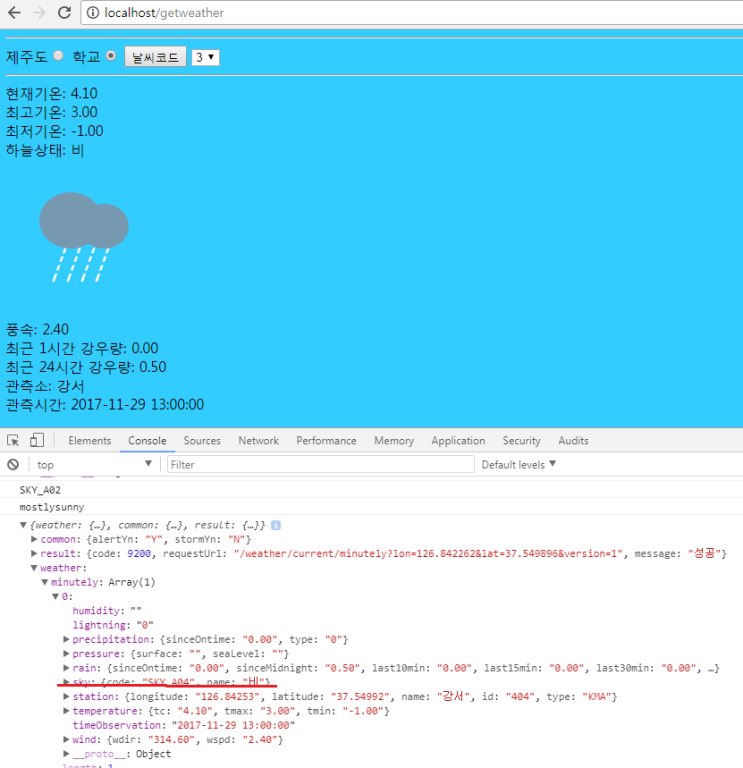Open the top execution context dropdown
743x768 pixels.
(95, 464)
